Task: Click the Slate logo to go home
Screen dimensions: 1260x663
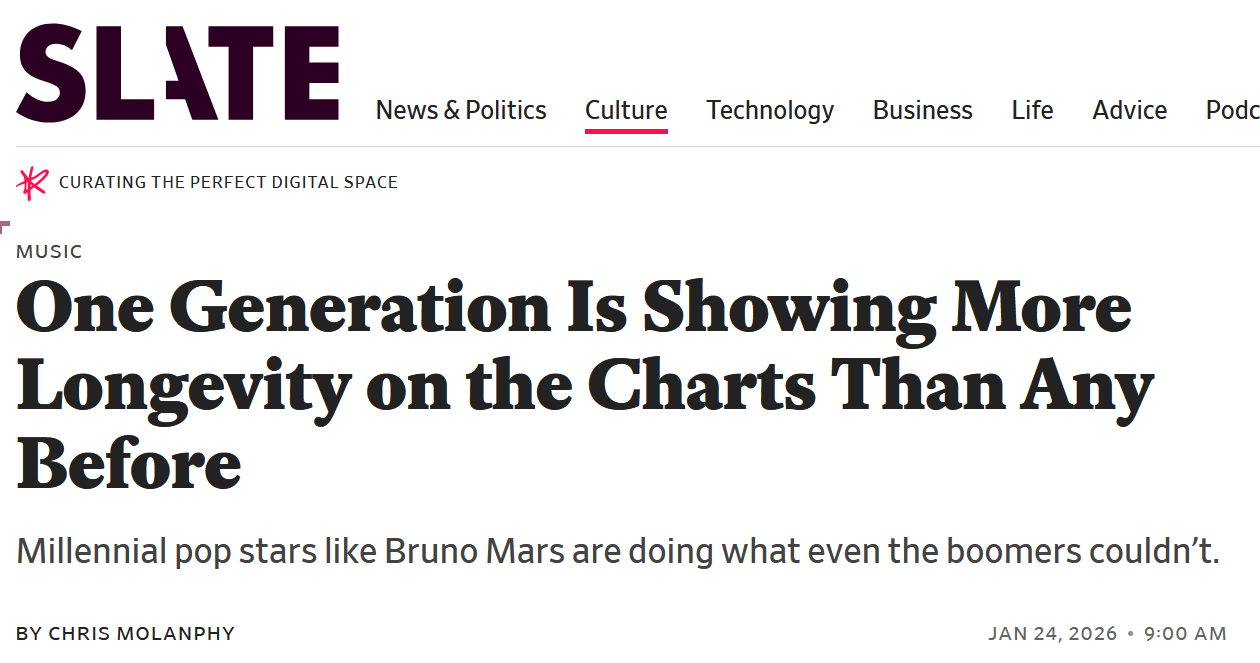Action: [x=178, y=74]
